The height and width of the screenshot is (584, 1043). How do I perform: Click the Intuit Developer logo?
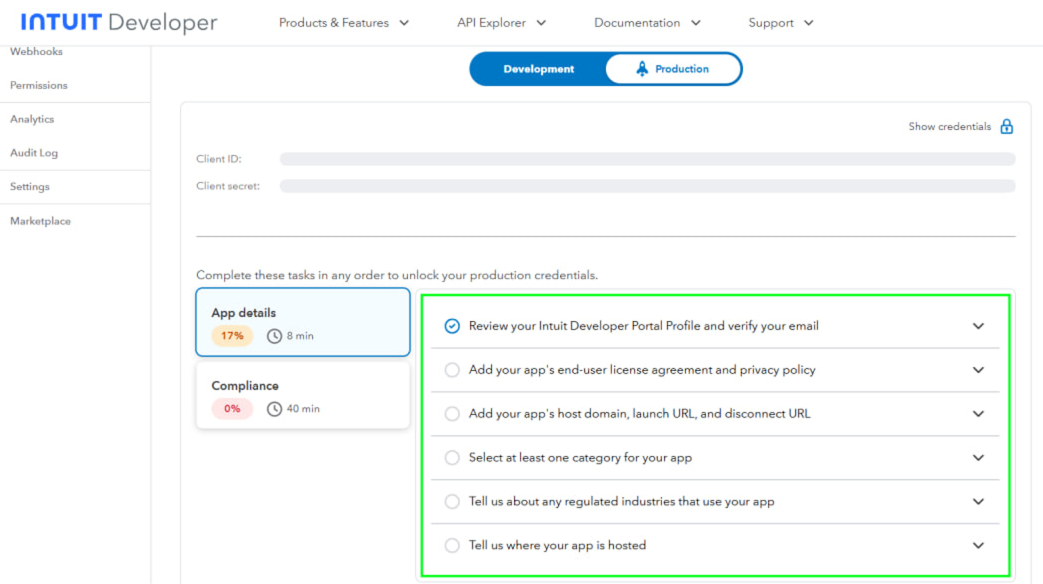click(x=119, y=22)
